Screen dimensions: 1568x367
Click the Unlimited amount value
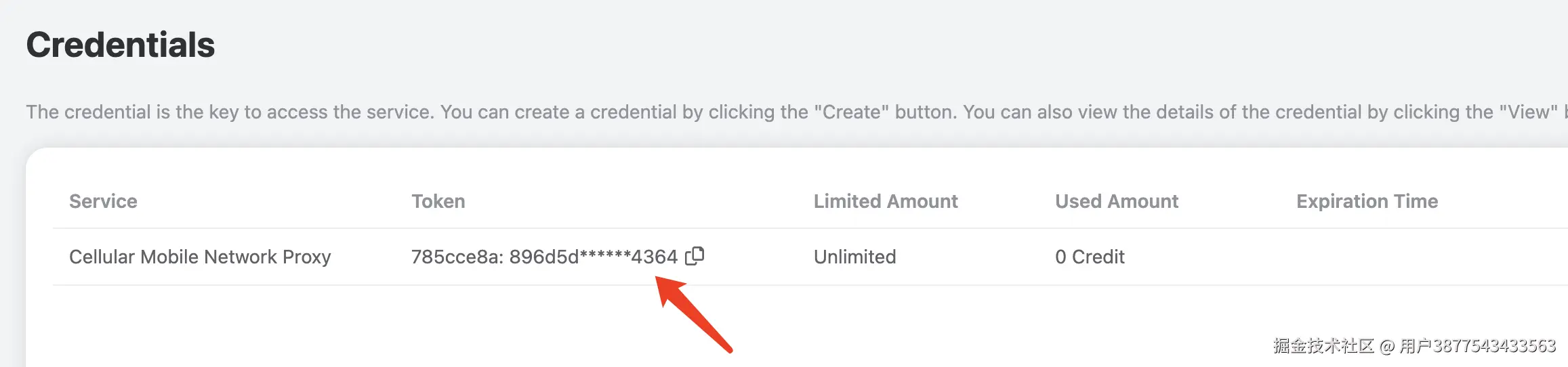(854, 257)
